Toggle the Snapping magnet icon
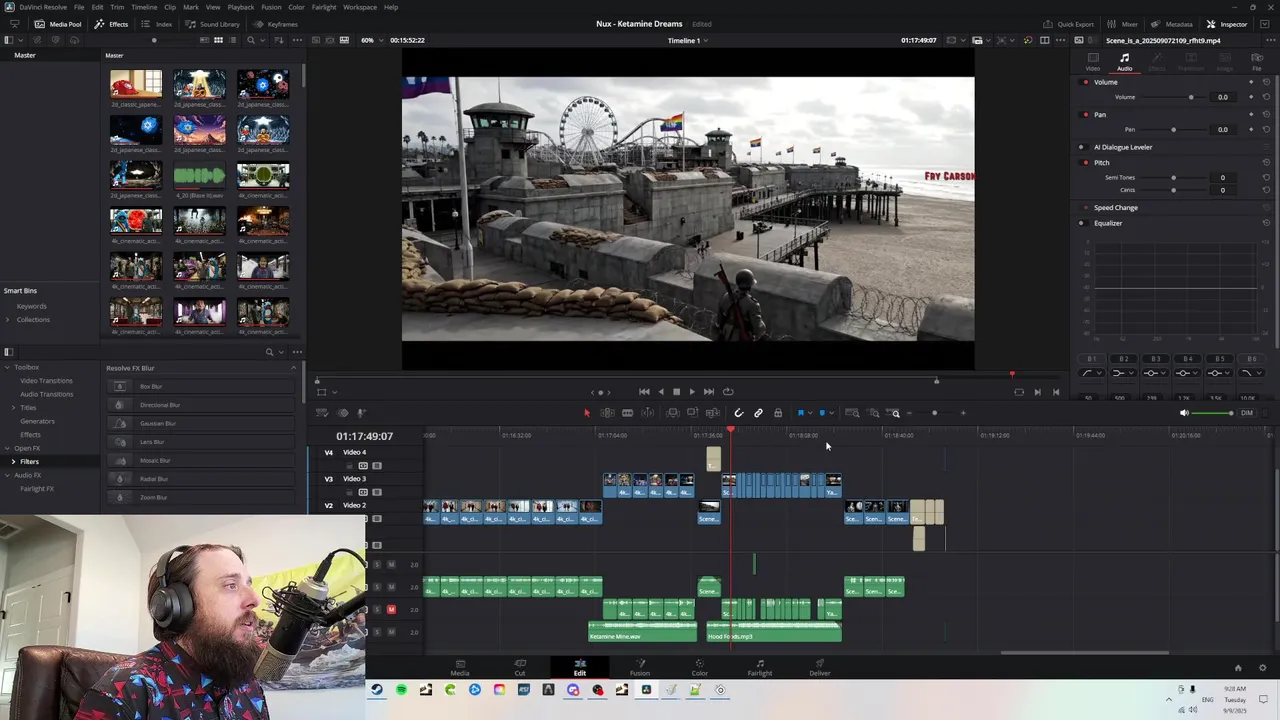The width and height of the screenshot is (1280, 720). point(739,413)
